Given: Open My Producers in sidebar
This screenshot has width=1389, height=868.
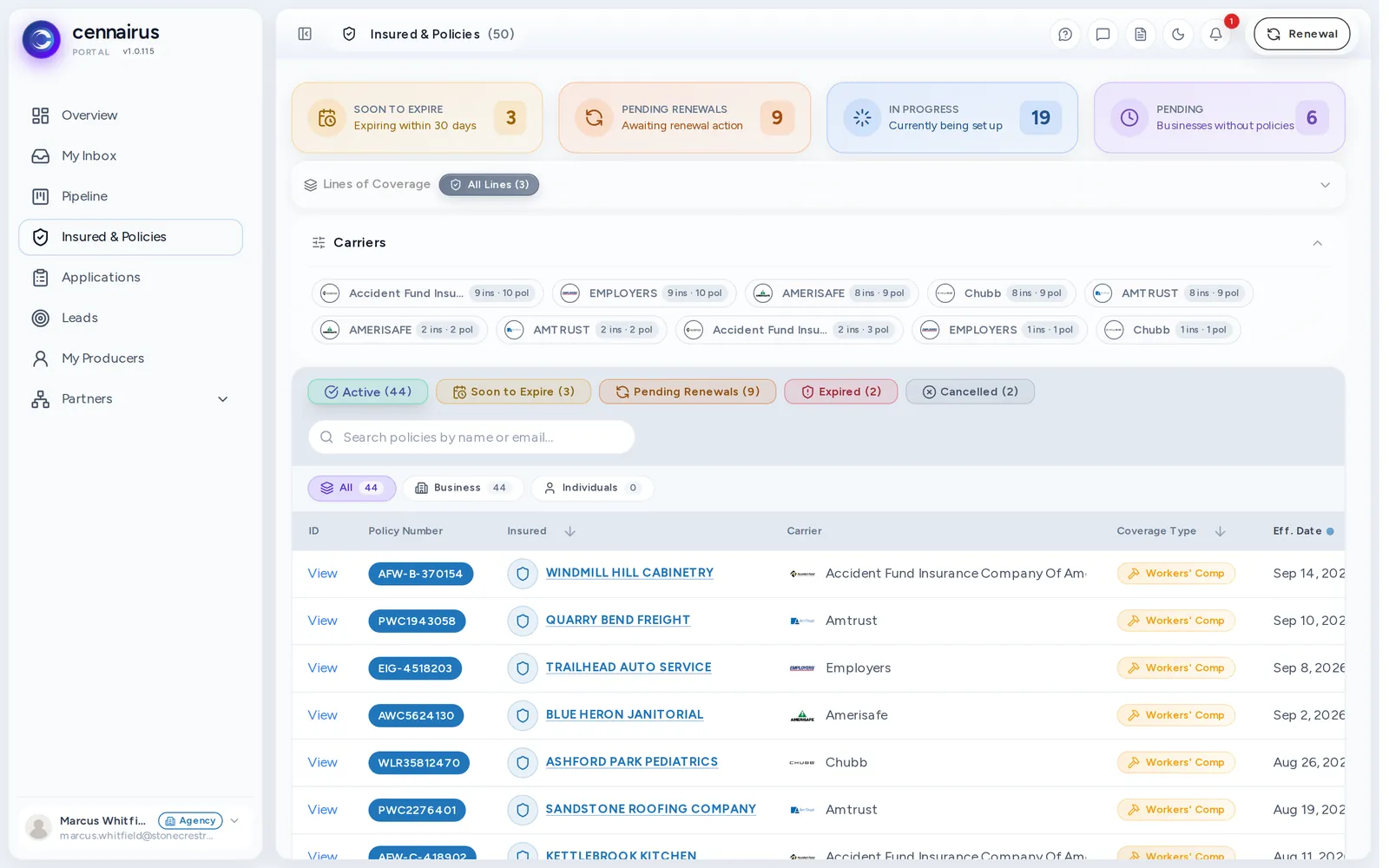Looking at the screenshot, I should click(x=130, y=358).
